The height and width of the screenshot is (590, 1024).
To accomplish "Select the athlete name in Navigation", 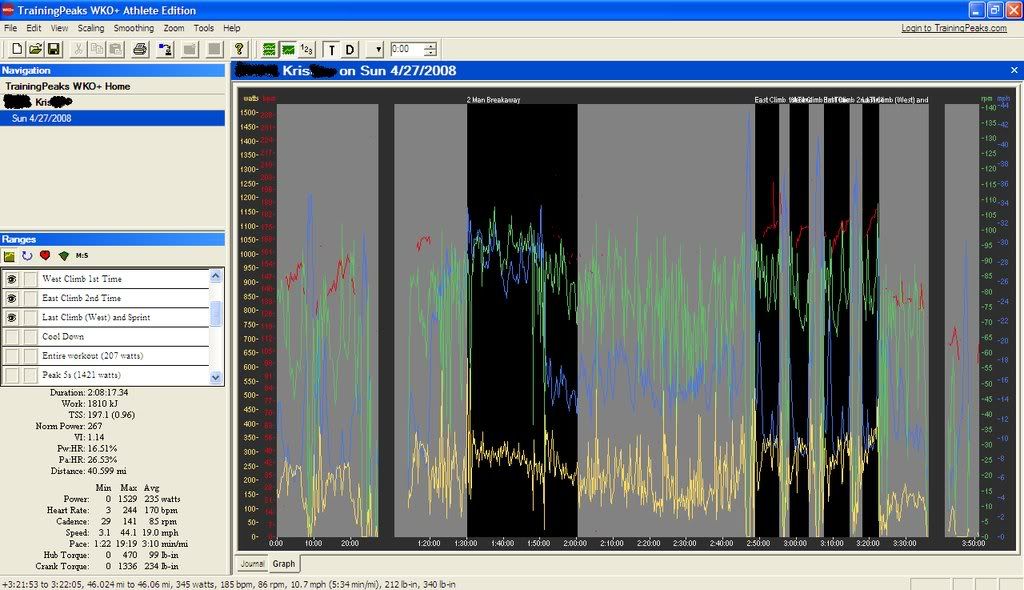I will 38,102.
